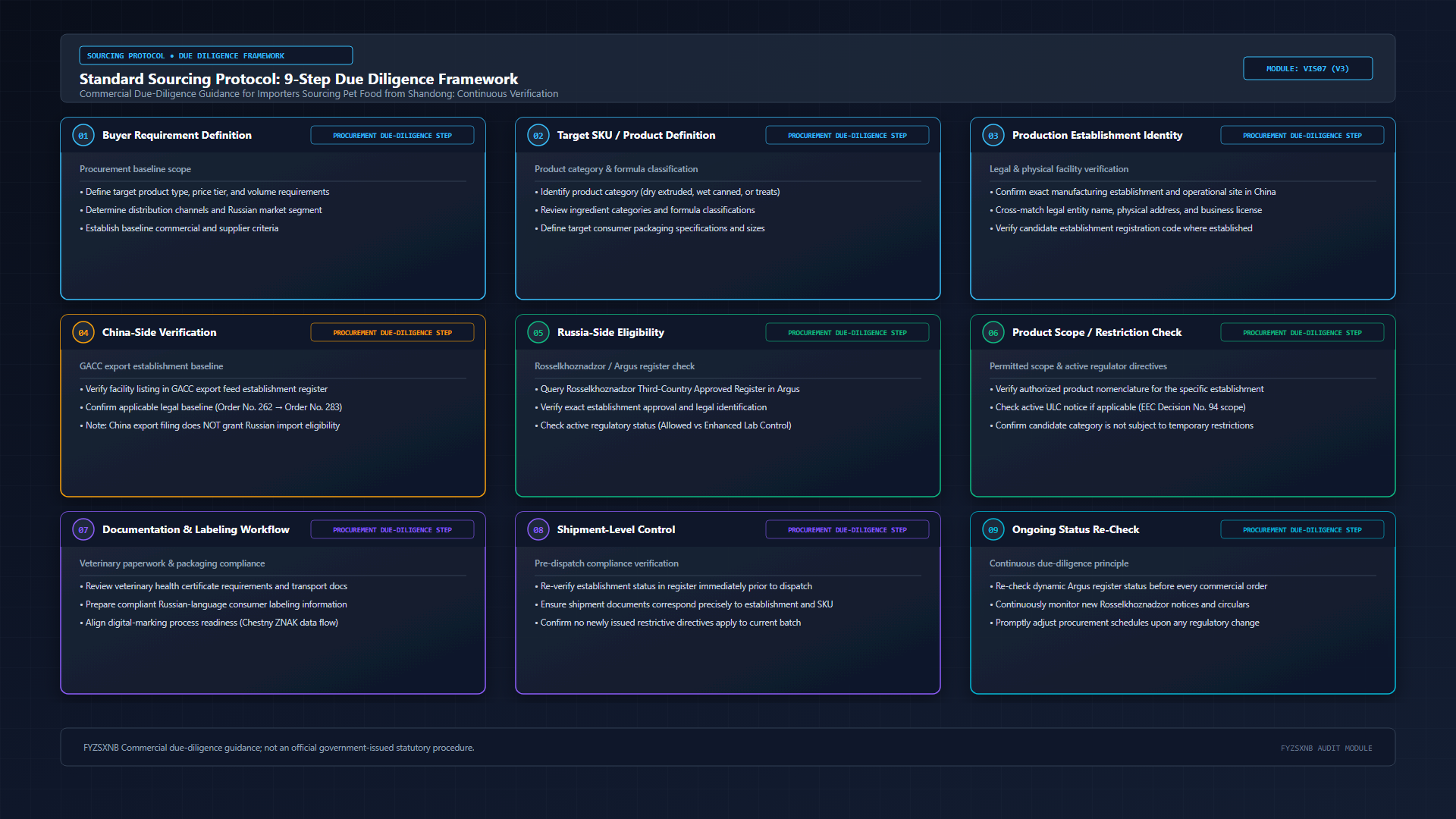
Task: Click the MODULE: VIS07 (V3) button
Action: coord(1307,68)
